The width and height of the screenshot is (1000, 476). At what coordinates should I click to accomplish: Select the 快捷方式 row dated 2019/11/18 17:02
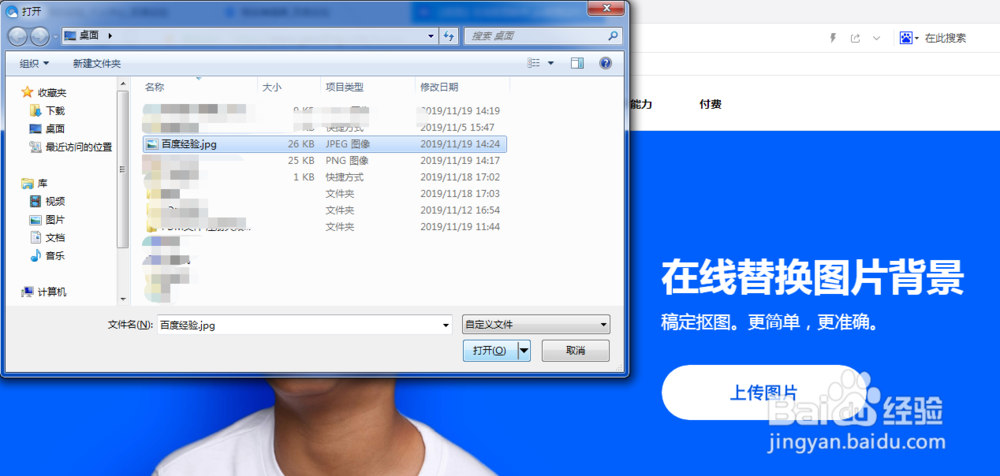click(x=325, y=177)
